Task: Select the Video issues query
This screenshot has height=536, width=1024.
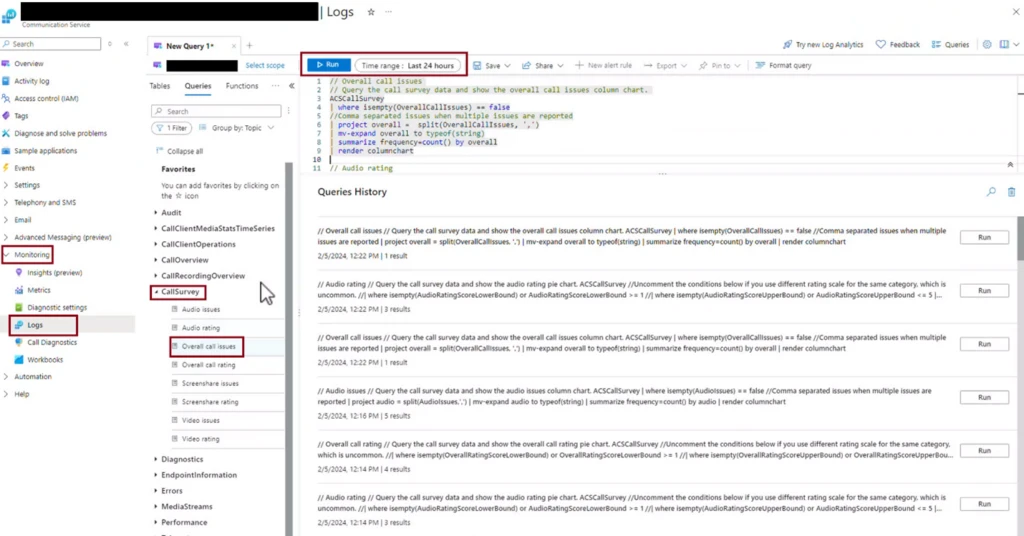Action: coord(200,420)
